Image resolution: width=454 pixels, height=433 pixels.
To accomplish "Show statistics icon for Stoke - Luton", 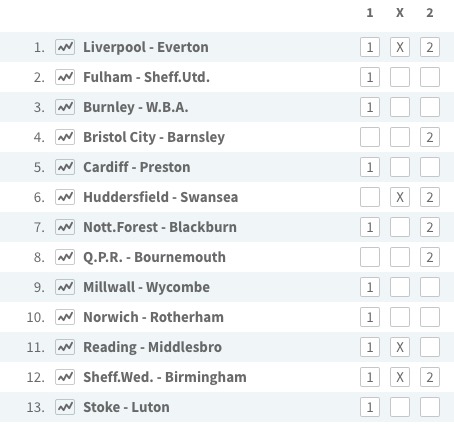I will (65, 407).
